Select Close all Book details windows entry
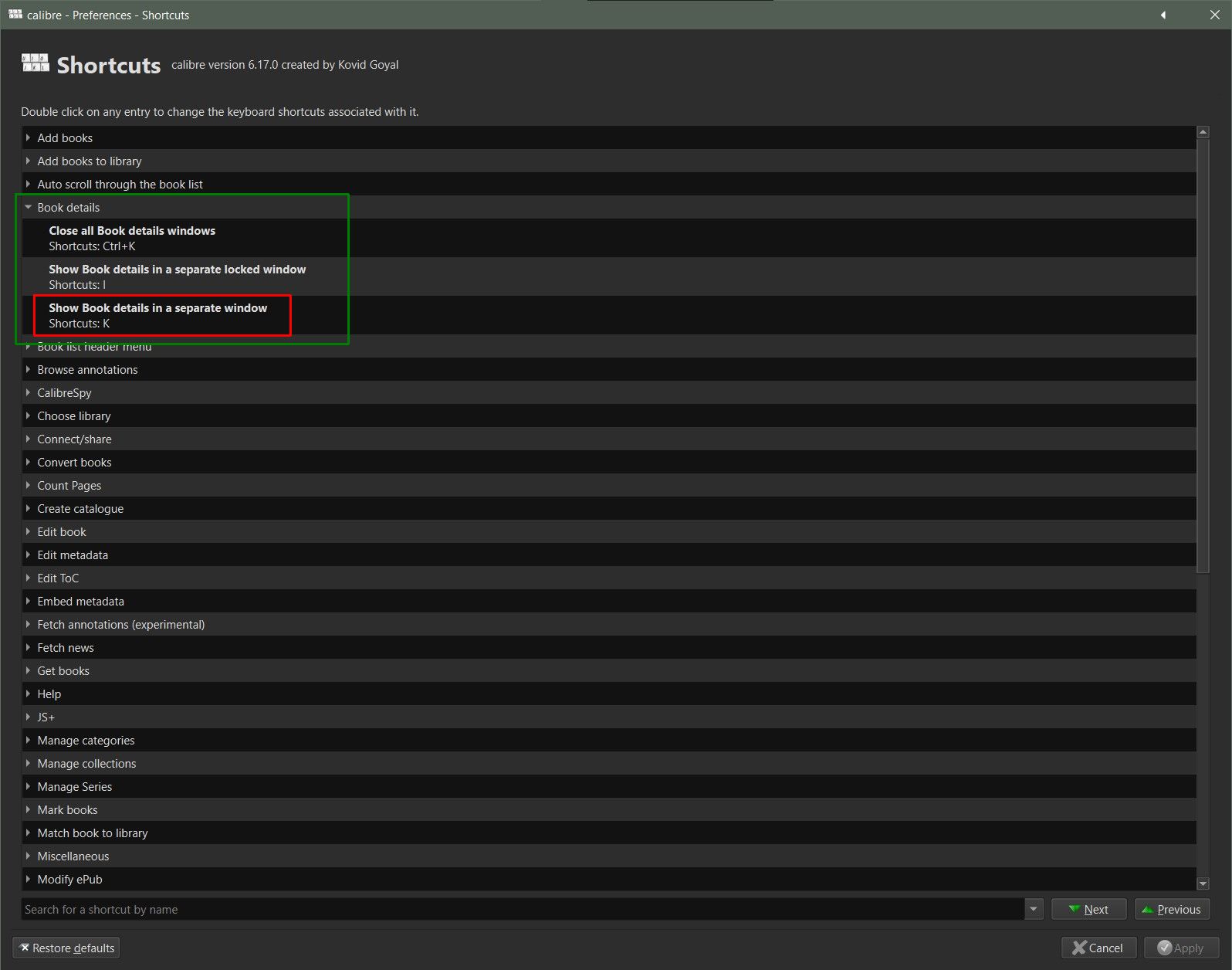 pyautogui.click(x=609, y=238)
